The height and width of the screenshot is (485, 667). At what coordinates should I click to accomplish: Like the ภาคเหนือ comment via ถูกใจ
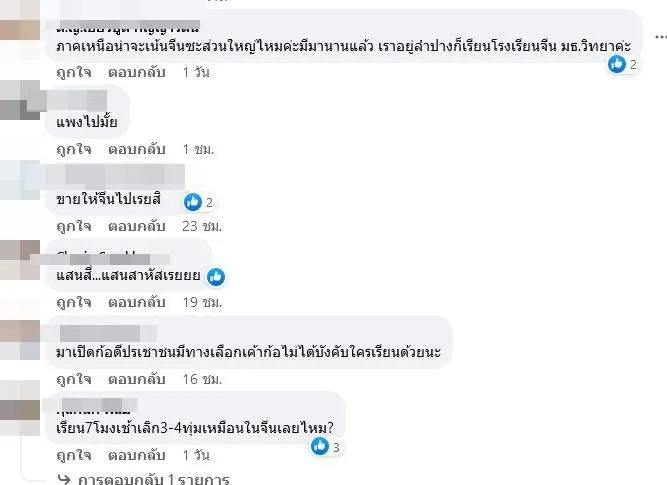tap(73, 73)
